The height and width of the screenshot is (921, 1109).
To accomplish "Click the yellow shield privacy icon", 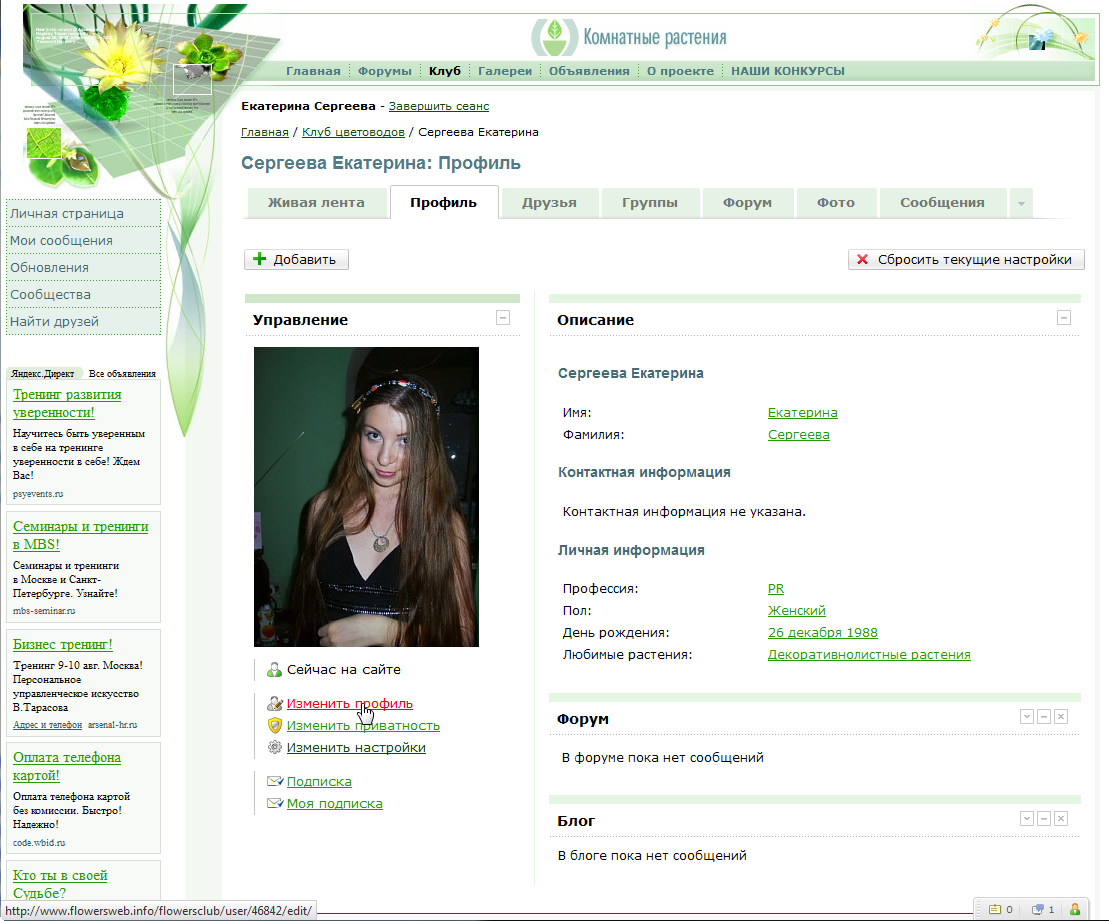I will (274, 726).
